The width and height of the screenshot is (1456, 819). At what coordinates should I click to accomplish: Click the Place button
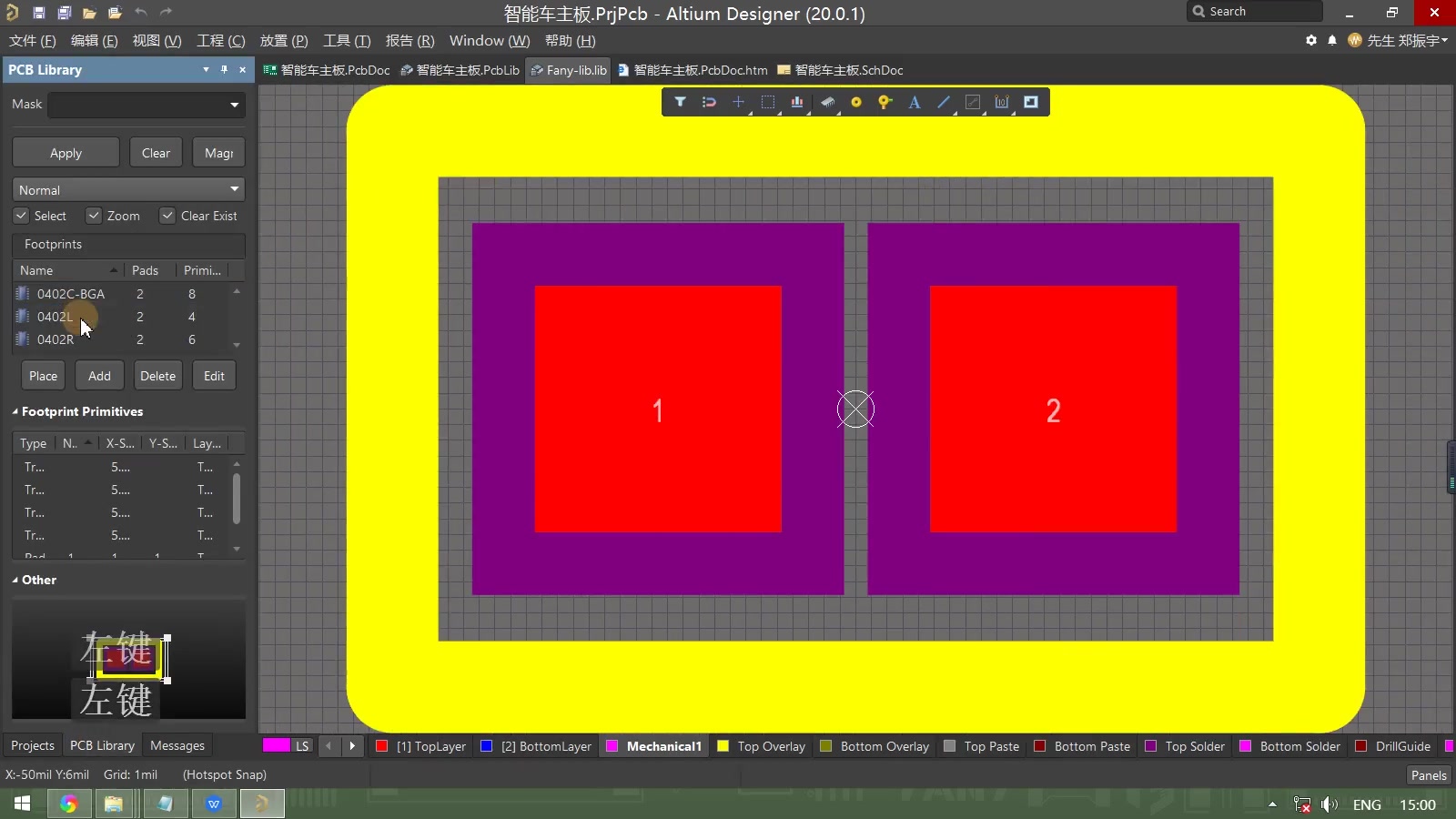(x=43, y=376)
